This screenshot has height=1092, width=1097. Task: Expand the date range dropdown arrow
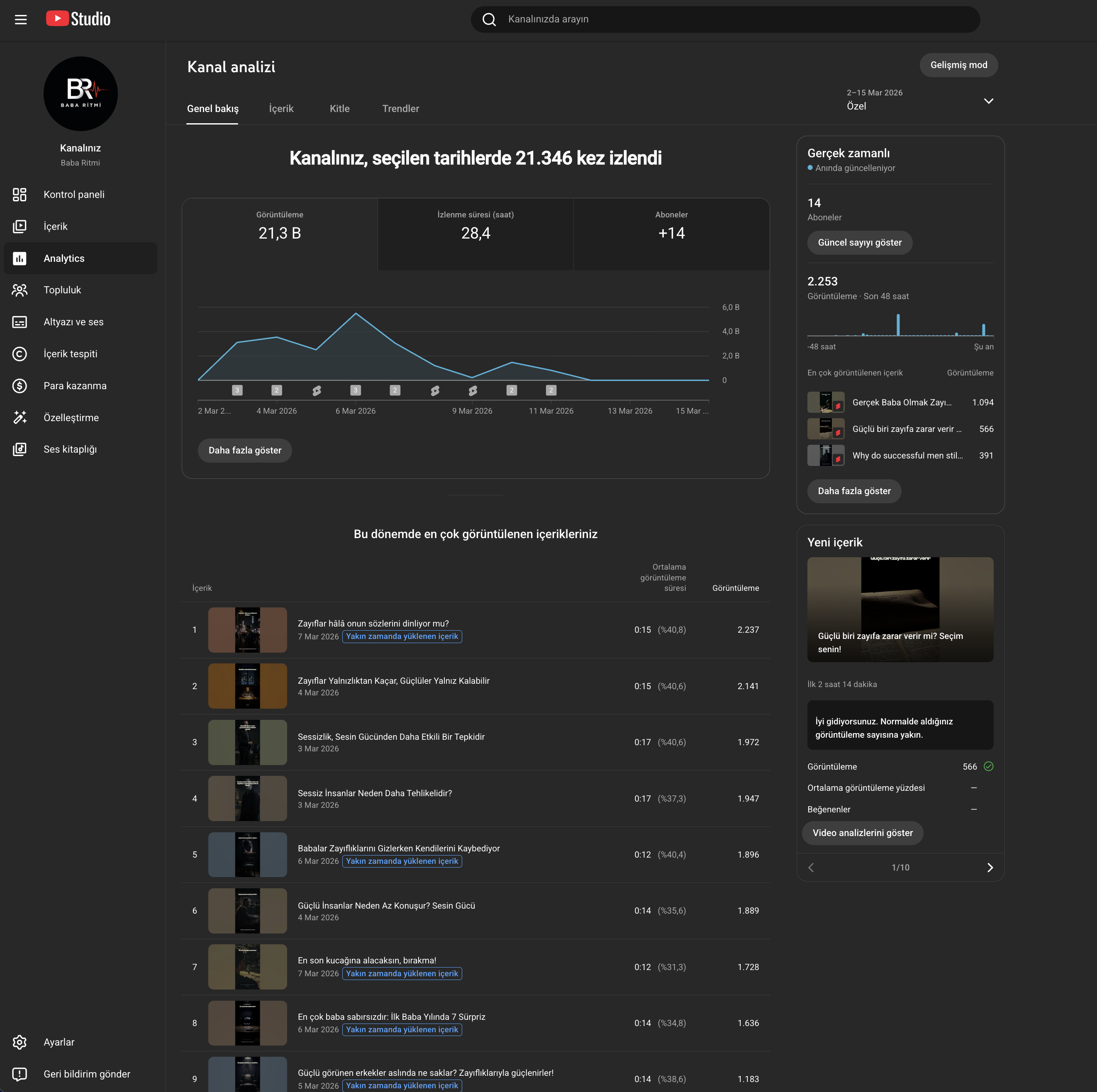tap(988, 100)
